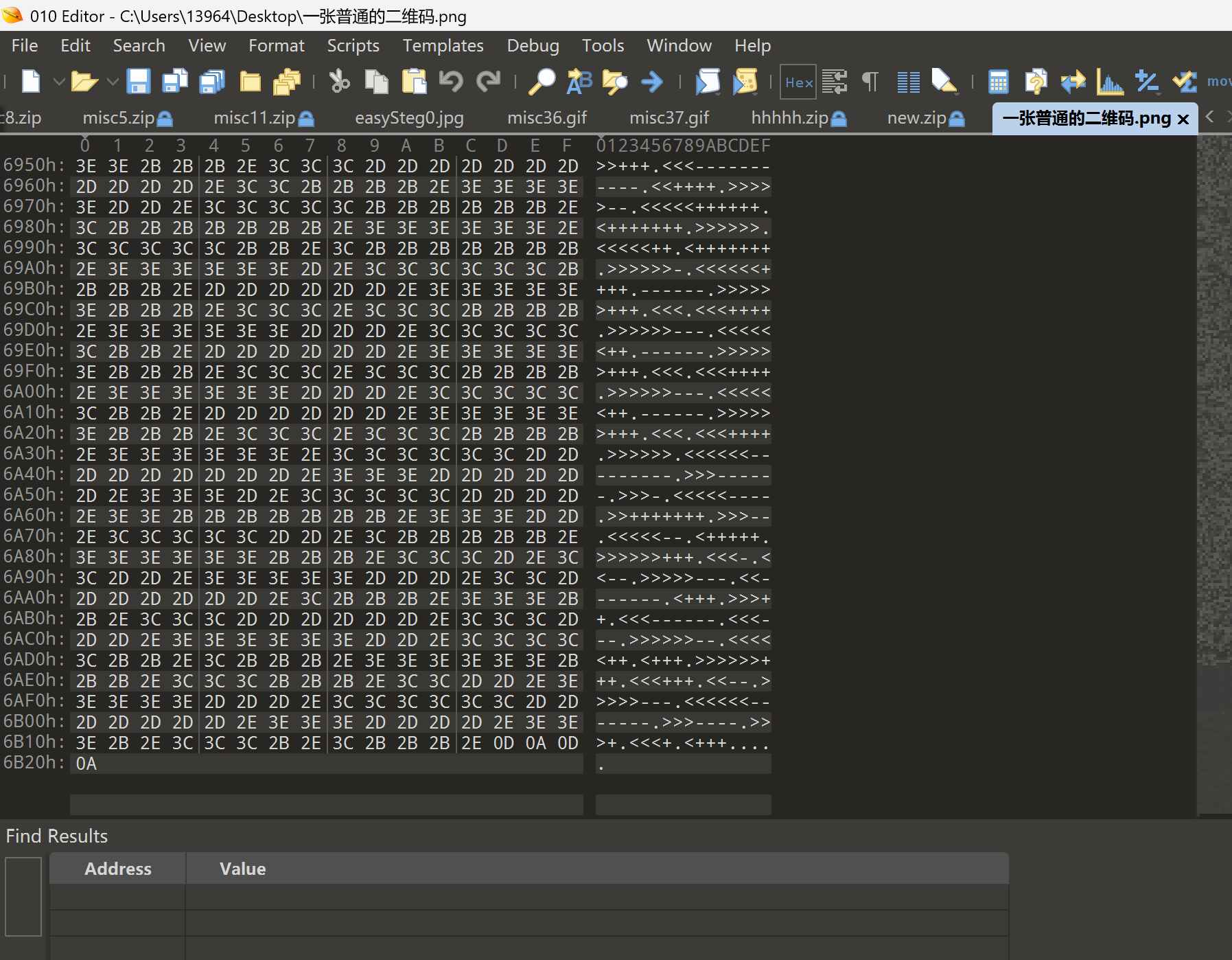Open the Debug menu
This screenshot has width=1232, height=960.
pyautogui.click(x=533, y=45)
